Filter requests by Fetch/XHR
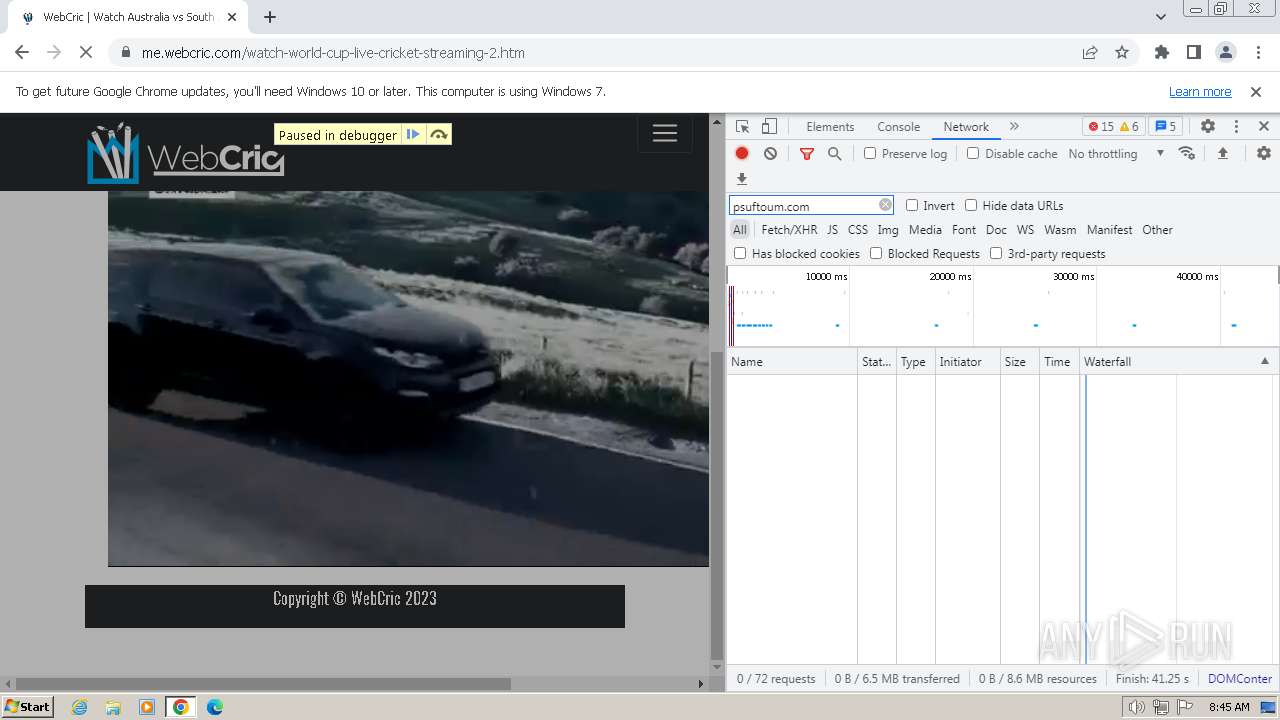Screen dimensions: 1280x720 789,229
